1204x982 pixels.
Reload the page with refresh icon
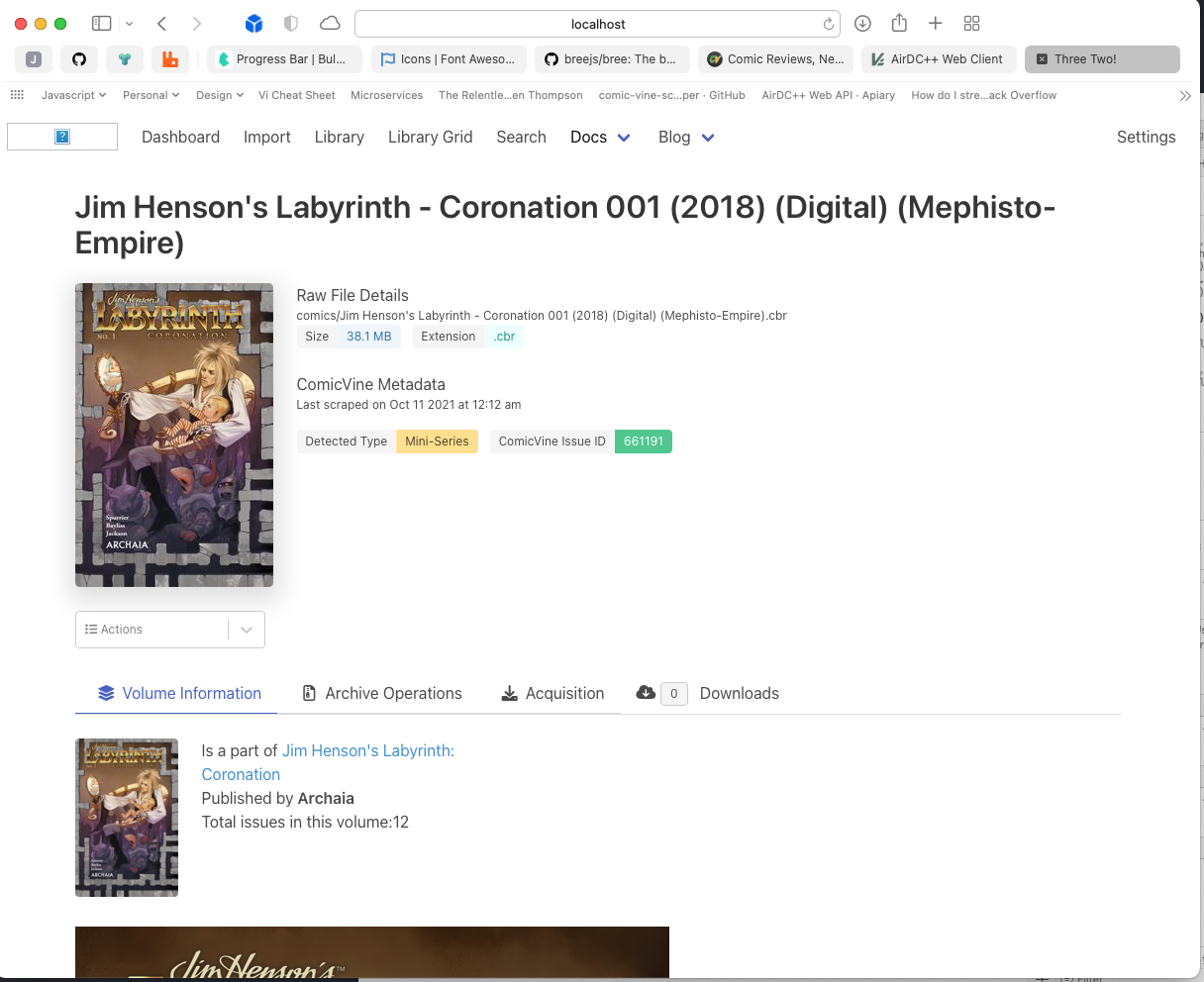click(828, 24)
